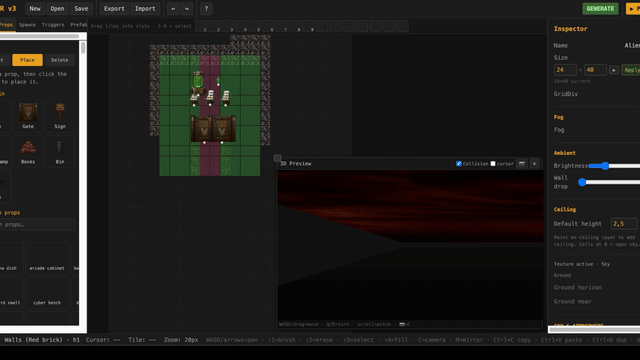
Task: Click the 3D Preview title text
Action: coord(296,164)
